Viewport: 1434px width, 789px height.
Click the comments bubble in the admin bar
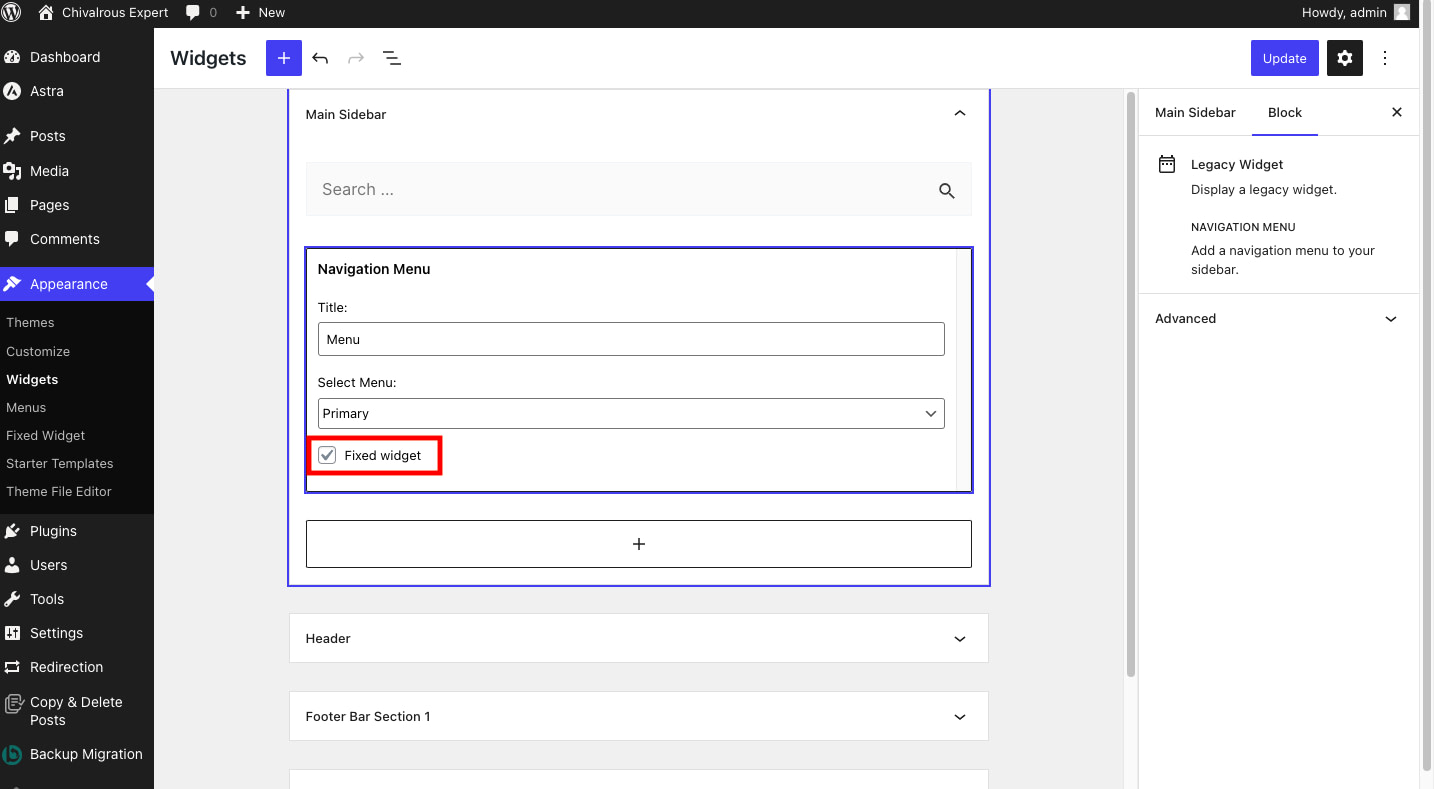[193, 13]
